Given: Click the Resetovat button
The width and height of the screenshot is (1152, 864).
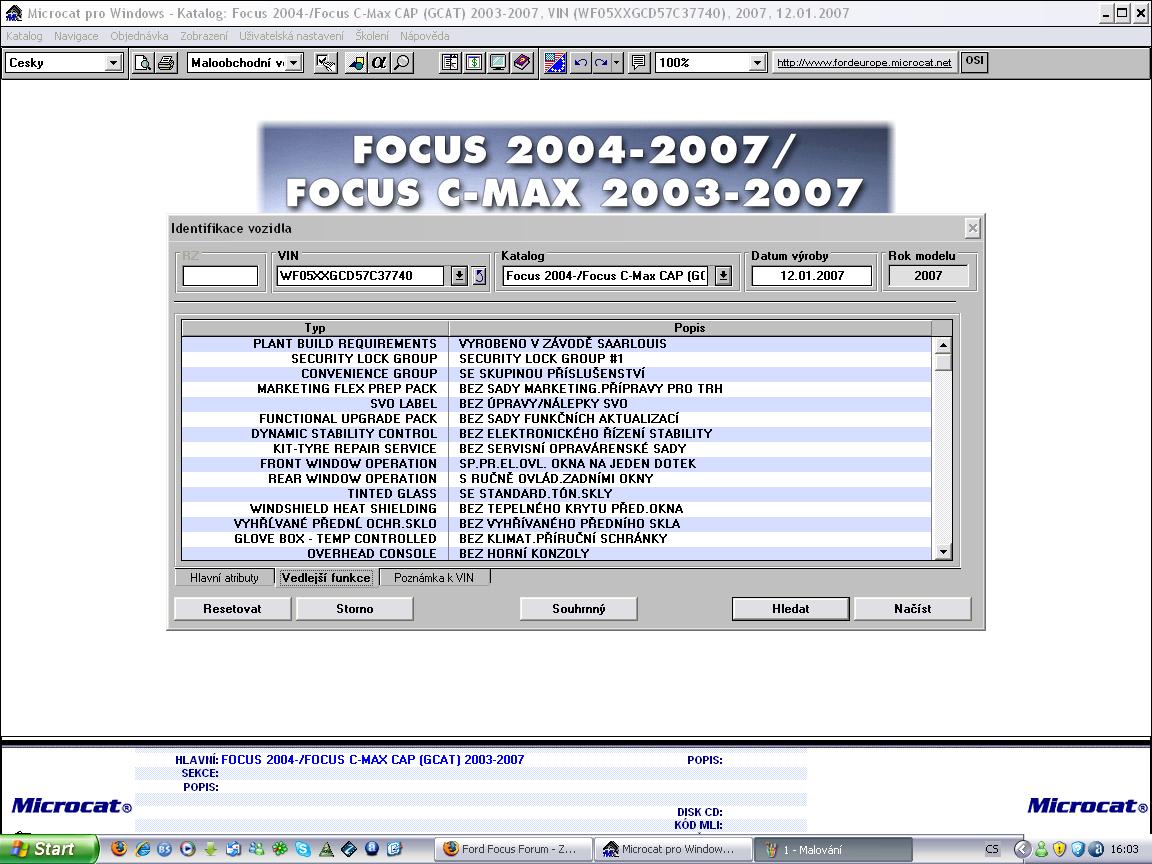Looking at the screenshot, I should 232,608.
